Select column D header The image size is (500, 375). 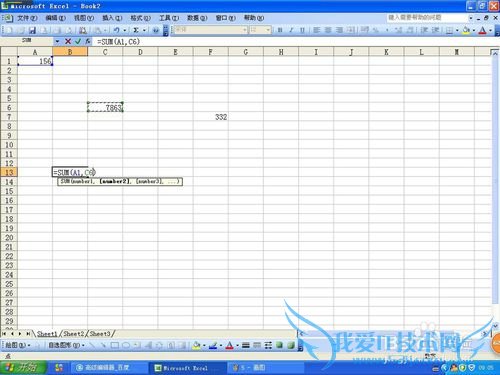[x=140, y=52]
